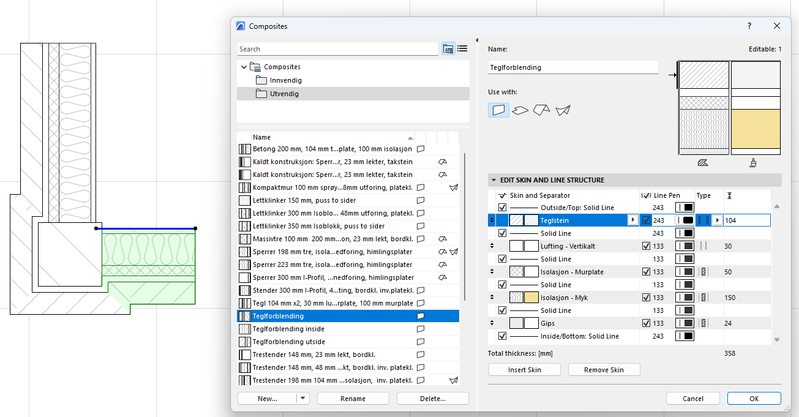799x417 pixels.
Task: Toggle Solid Line checkbox below Isolasjon - Myk
Action: coord(502,310)
